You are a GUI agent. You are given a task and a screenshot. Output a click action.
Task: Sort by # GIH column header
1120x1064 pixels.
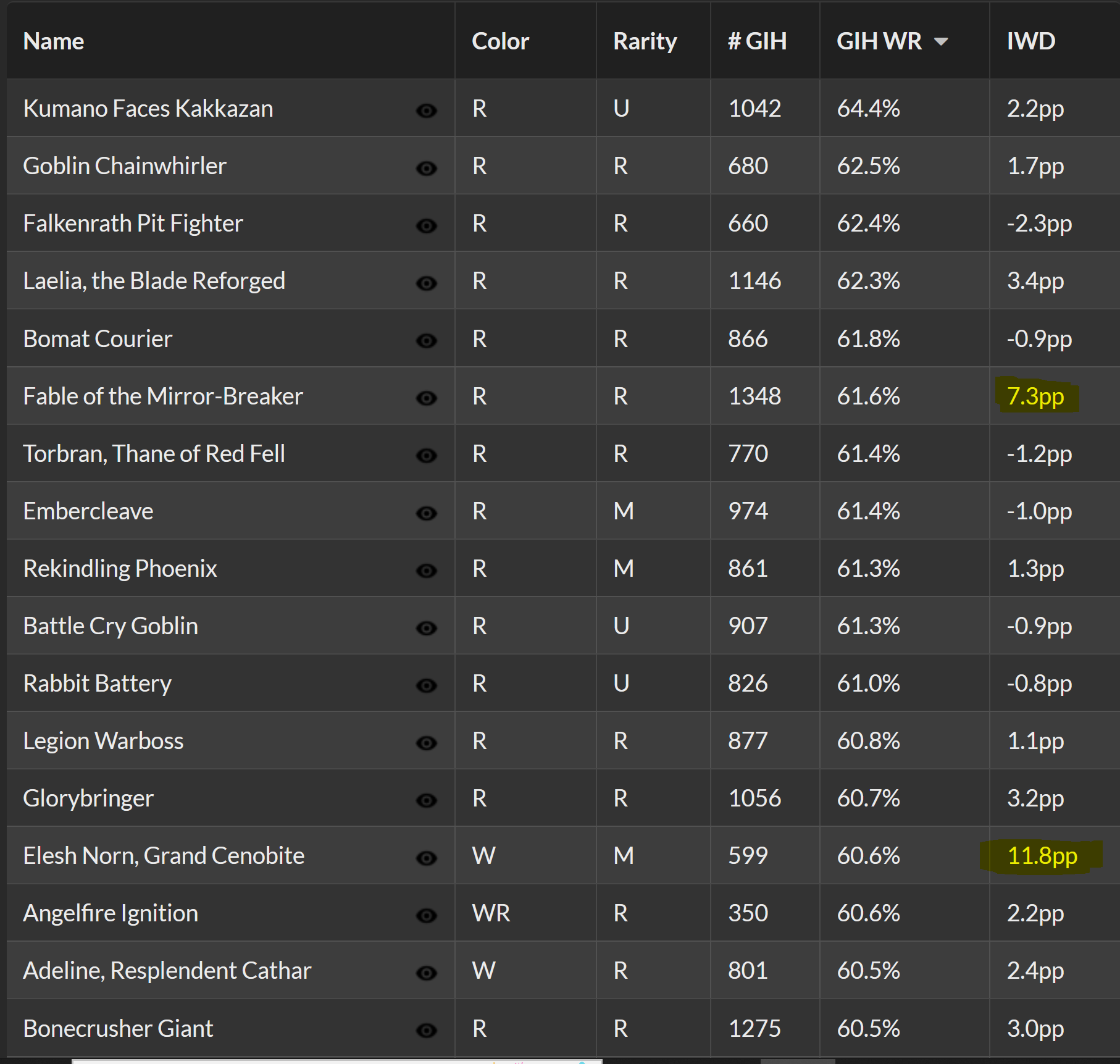(x=757, y=41)
